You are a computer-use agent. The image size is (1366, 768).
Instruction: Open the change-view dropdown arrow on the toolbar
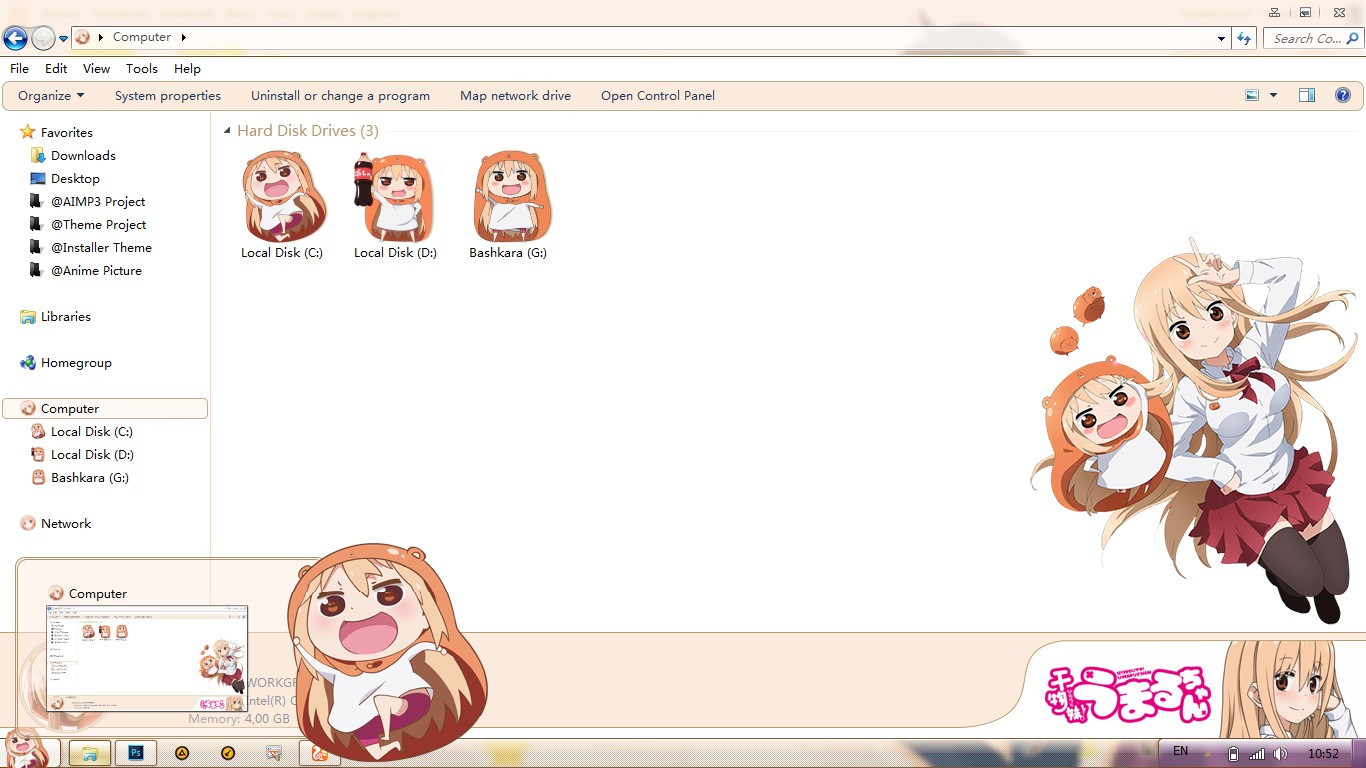tap(1272, 95)
